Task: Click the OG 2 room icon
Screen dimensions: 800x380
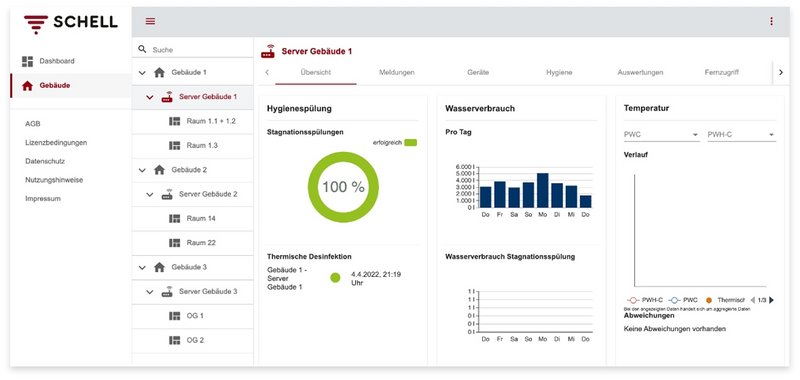Action: 174,340
